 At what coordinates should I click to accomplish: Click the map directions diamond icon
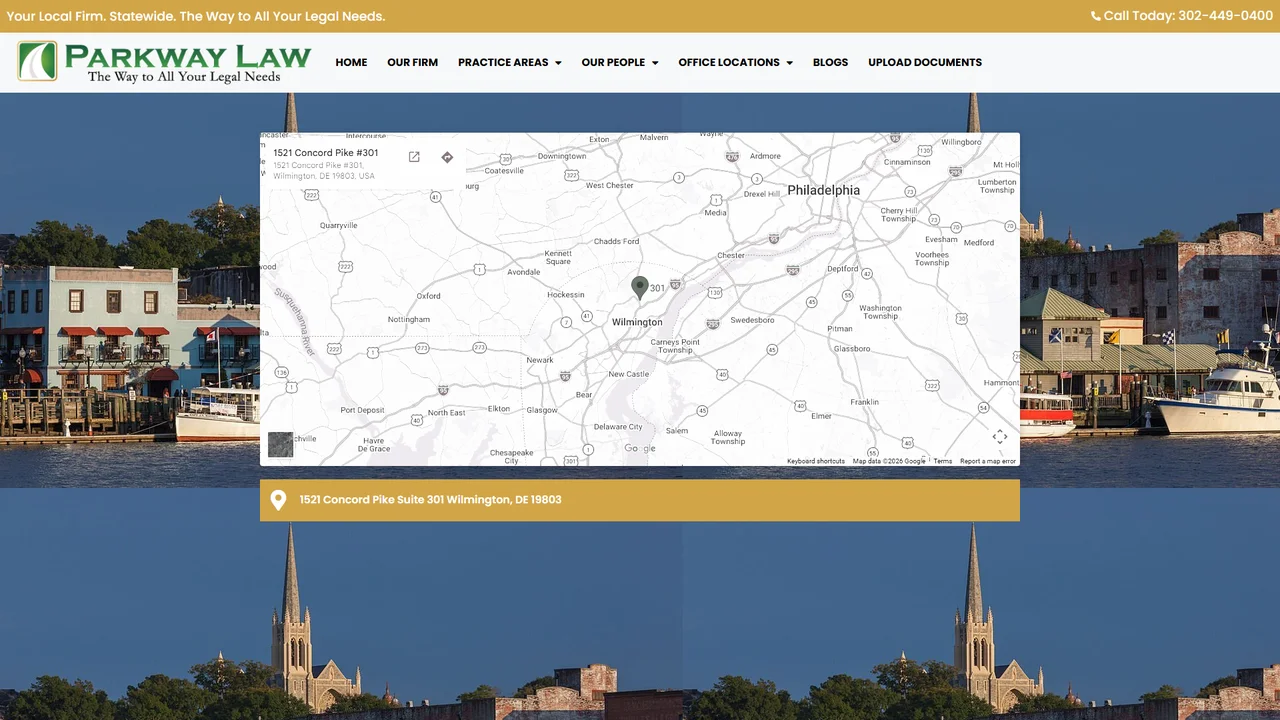pyautogui.click(x=447, y=157)
